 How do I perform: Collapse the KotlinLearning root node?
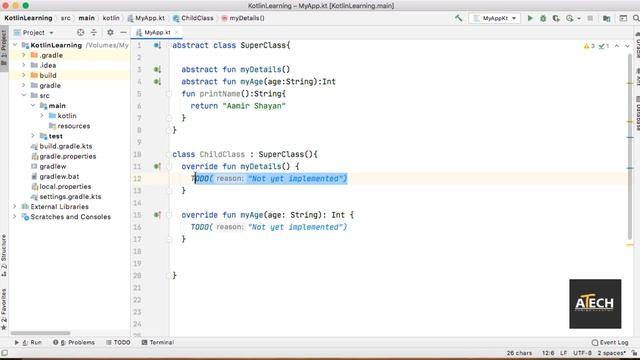pyautogui.click(x=16, y=45)
